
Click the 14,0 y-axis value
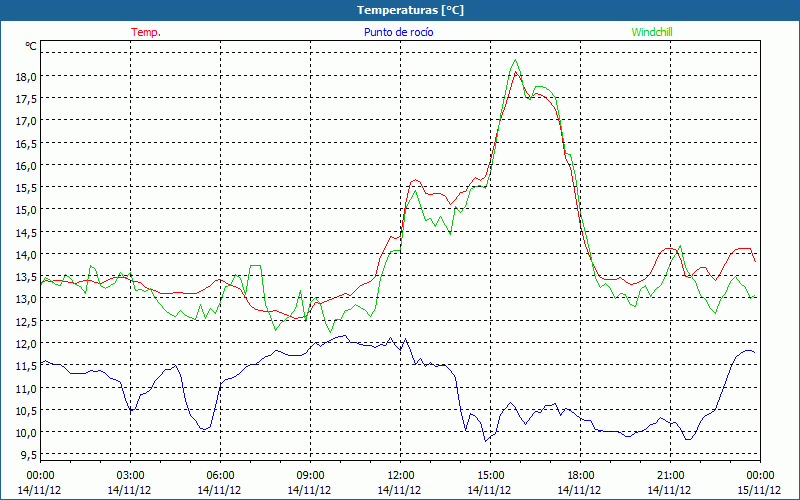pos(28,254)
